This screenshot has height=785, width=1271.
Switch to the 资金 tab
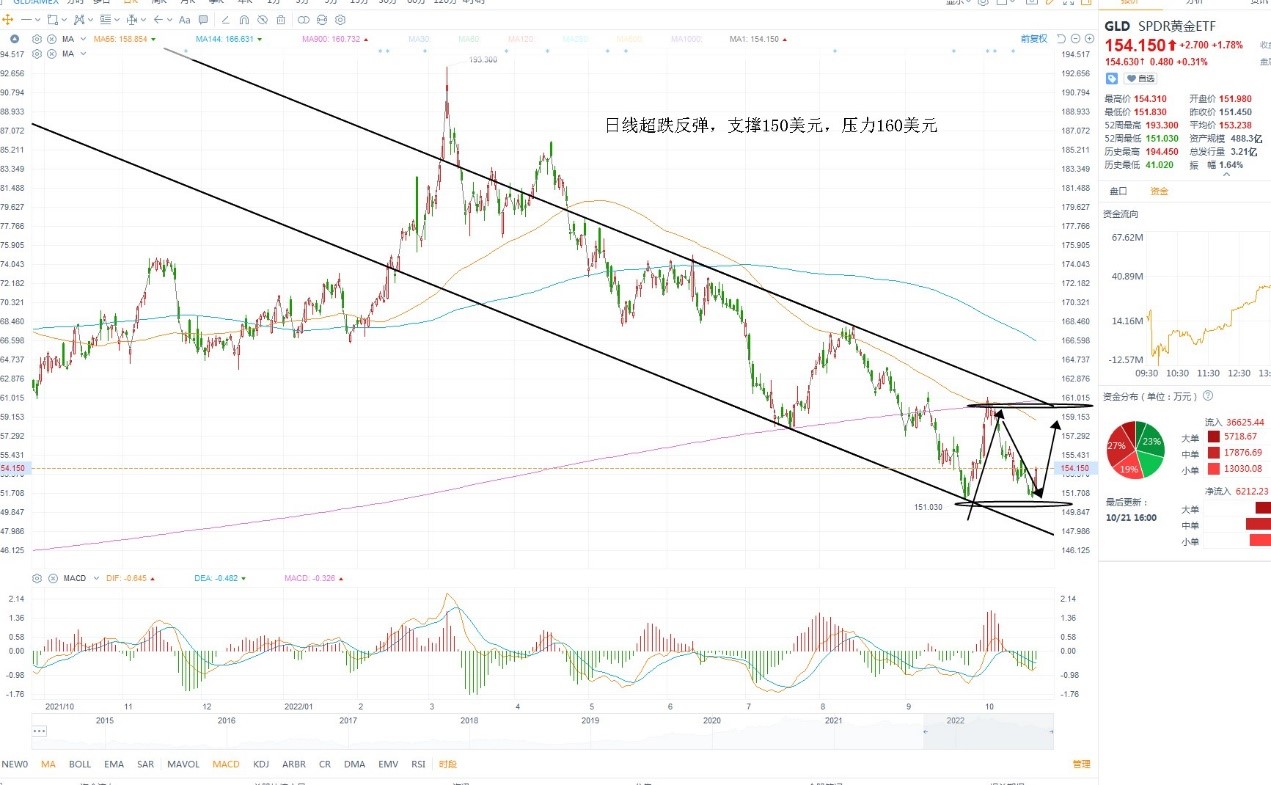coord(1160,191)
